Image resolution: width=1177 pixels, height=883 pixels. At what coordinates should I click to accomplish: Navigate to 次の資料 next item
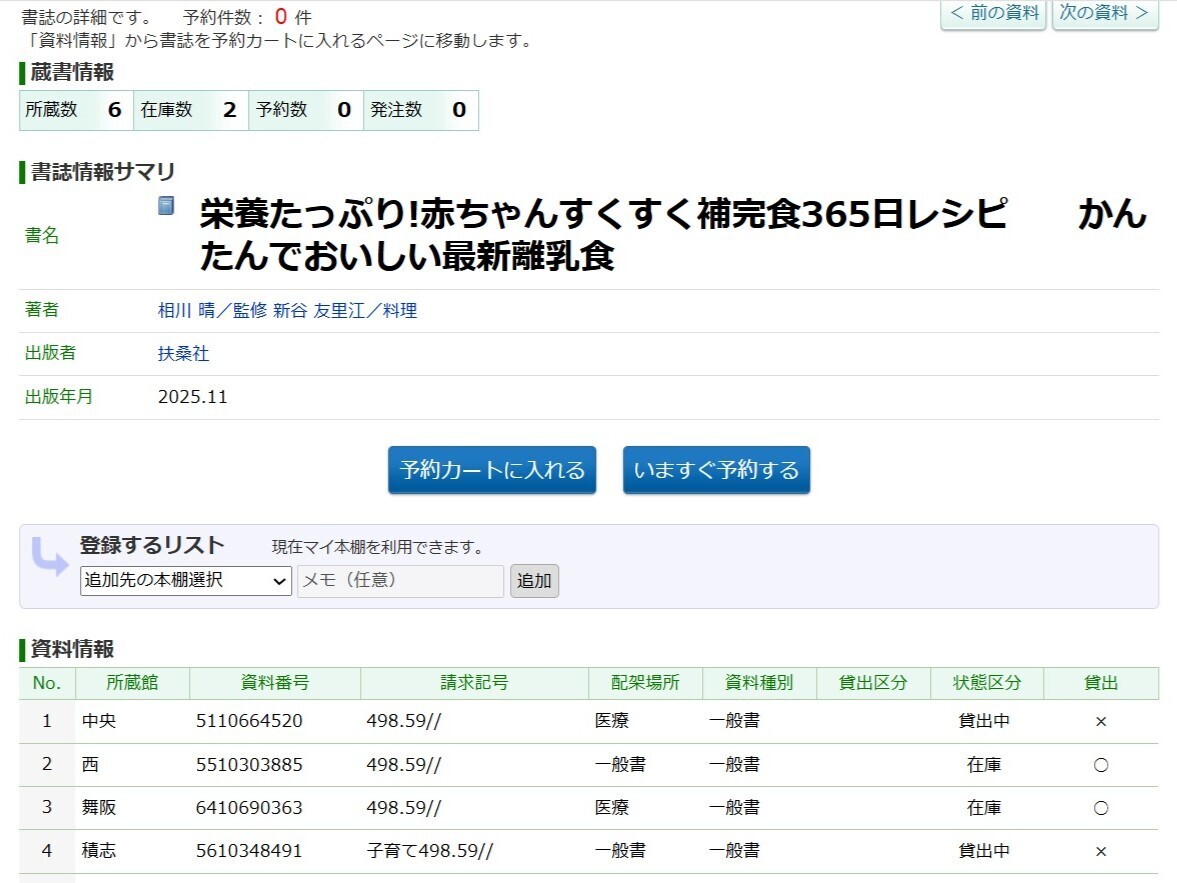1104,14
